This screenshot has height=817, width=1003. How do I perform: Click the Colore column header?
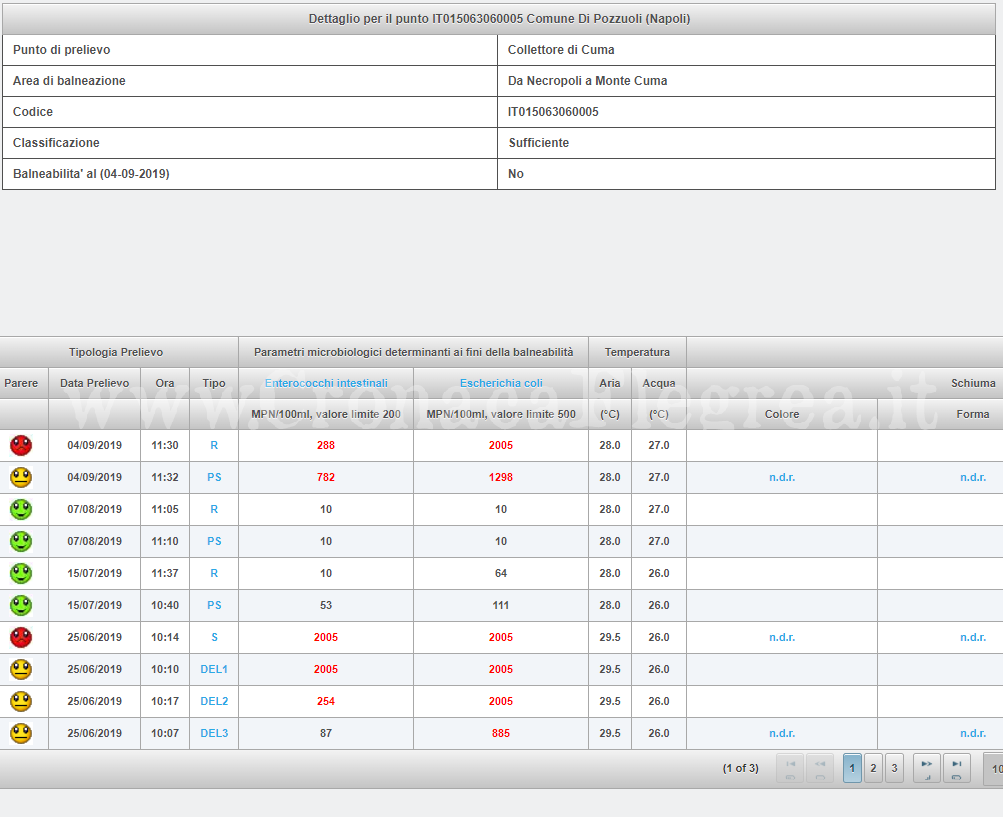[x=782, y=415]
